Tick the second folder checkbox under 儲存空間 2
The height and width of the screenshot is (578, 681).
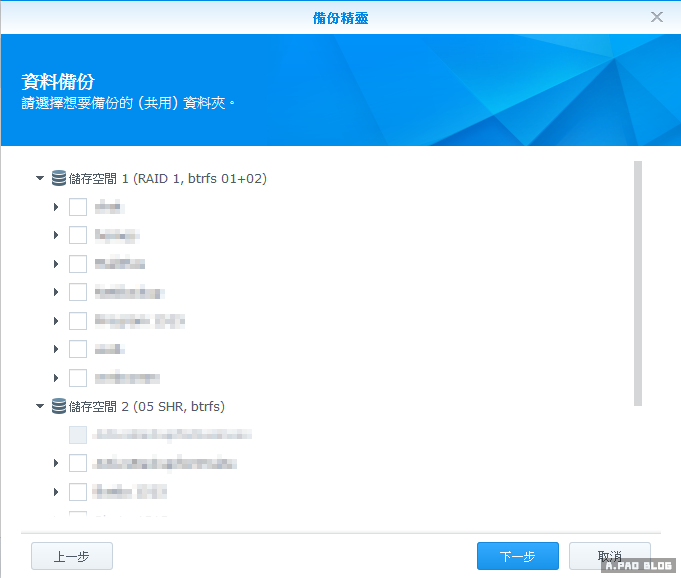[78, 464]
